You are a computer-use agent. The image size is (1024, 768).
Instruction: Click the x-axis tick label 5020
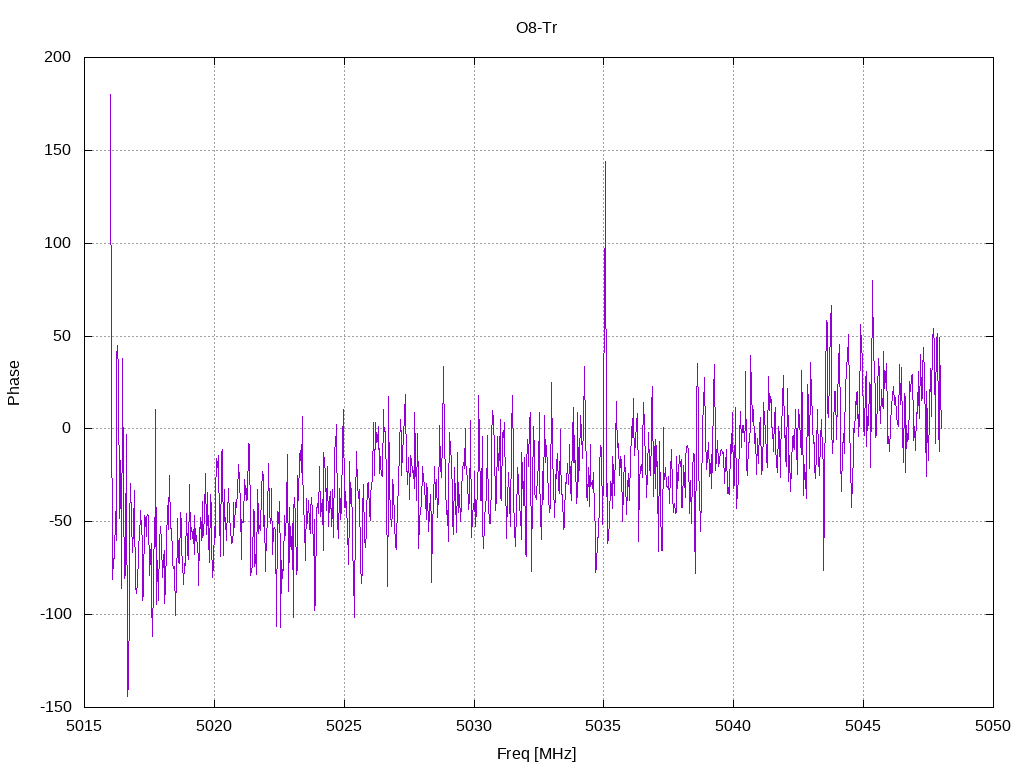coord(214,726)
